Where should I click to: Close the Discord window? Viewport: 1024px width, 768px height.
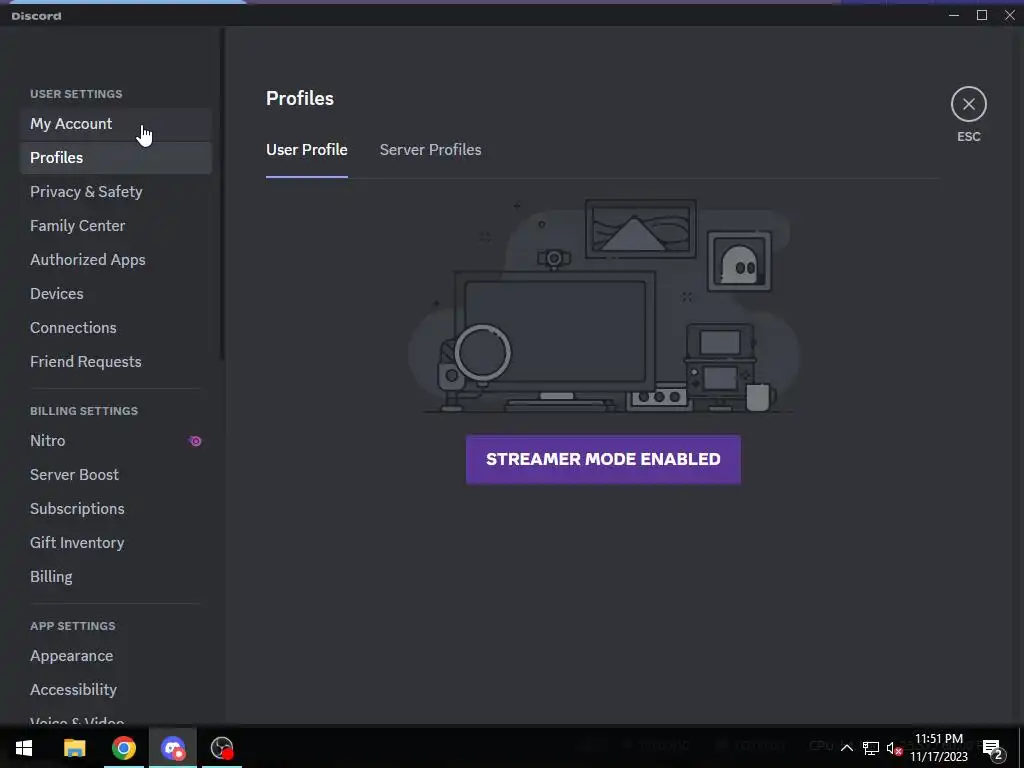(x=1010, y=15)
